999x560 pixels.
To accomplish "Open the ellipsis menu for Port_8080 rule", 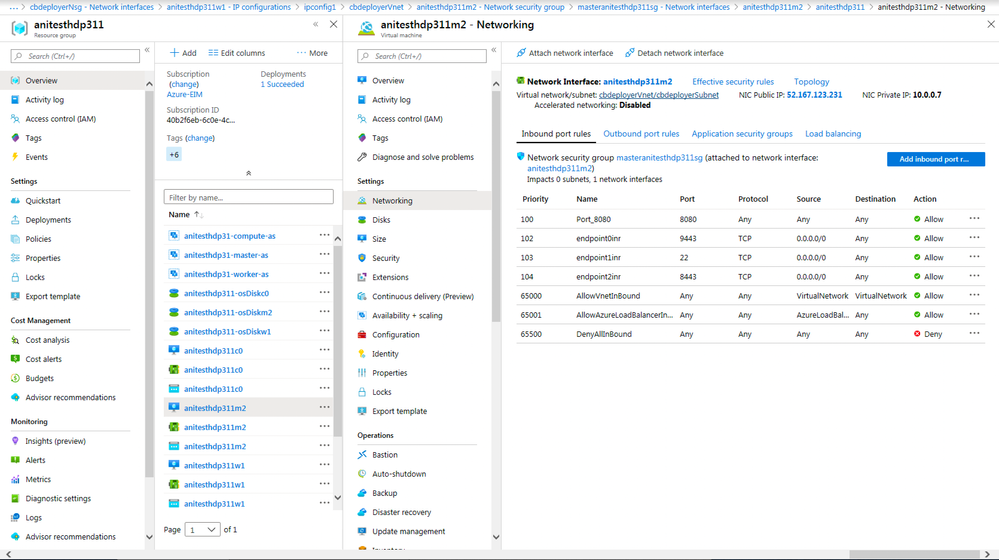I will coord(974,219).
